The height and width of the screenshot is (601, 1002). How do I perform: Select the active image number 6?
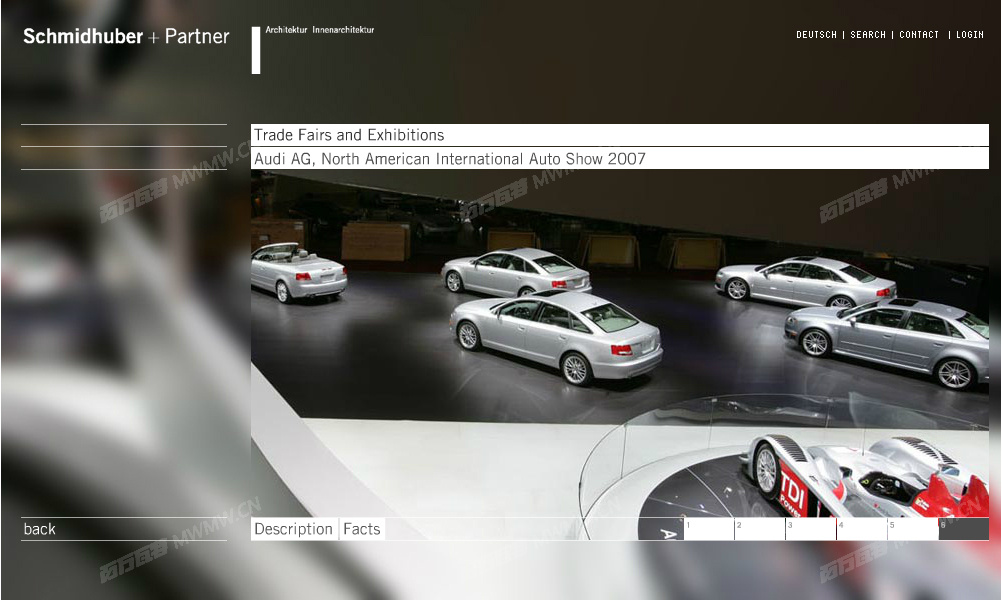pyautogui.click(x=964, y=529)
